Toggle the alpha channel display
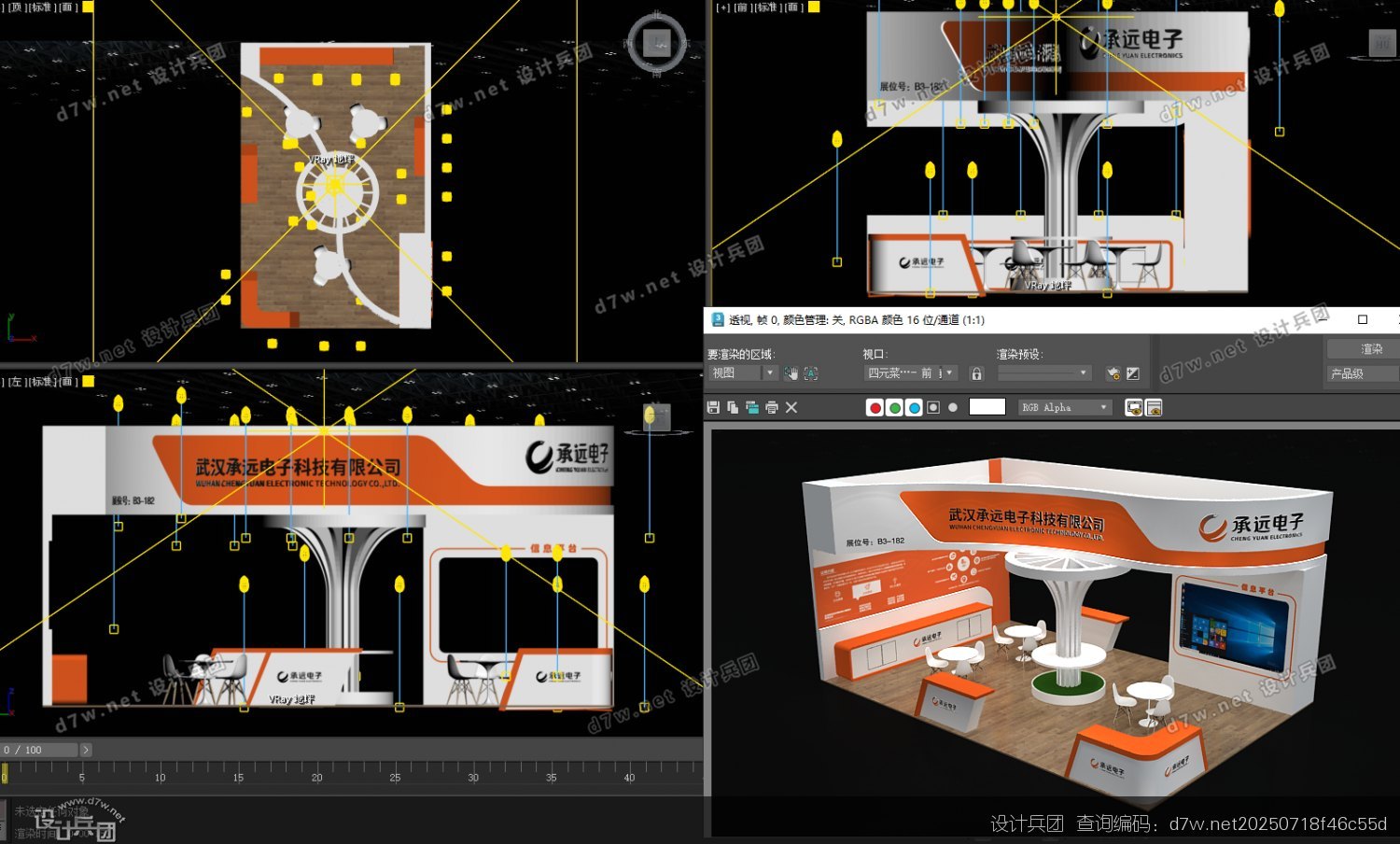 [933, 407]
